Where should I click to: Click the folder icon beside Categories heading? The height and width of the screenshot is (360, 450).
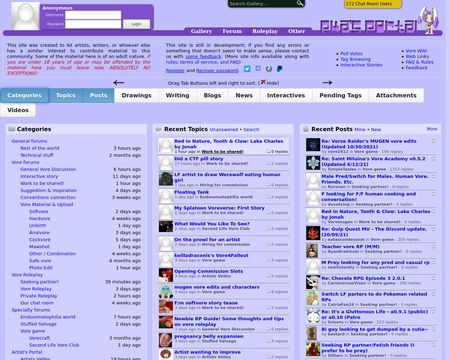11,129
